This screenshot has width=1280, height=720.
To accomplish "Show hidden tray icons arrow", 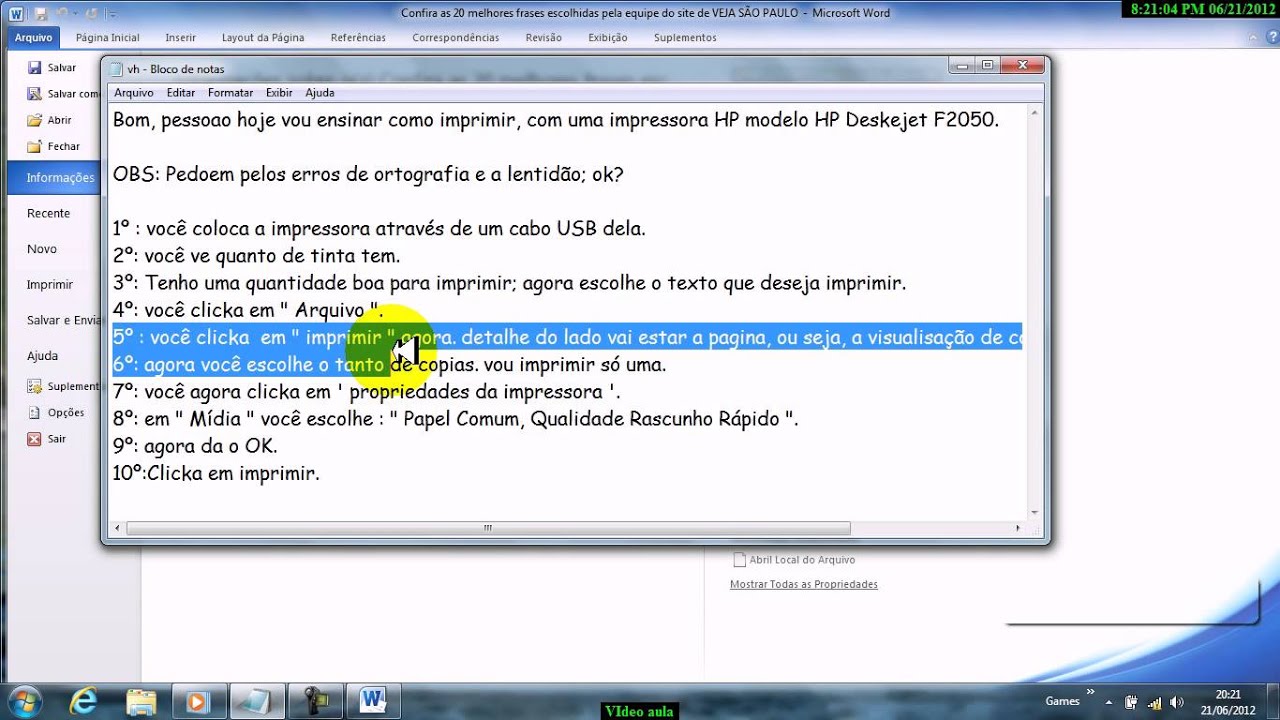I will (1111, 702).
